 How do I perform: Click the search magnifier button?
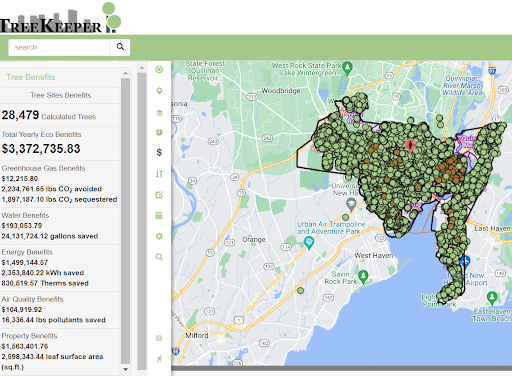[x=120, y=47]
